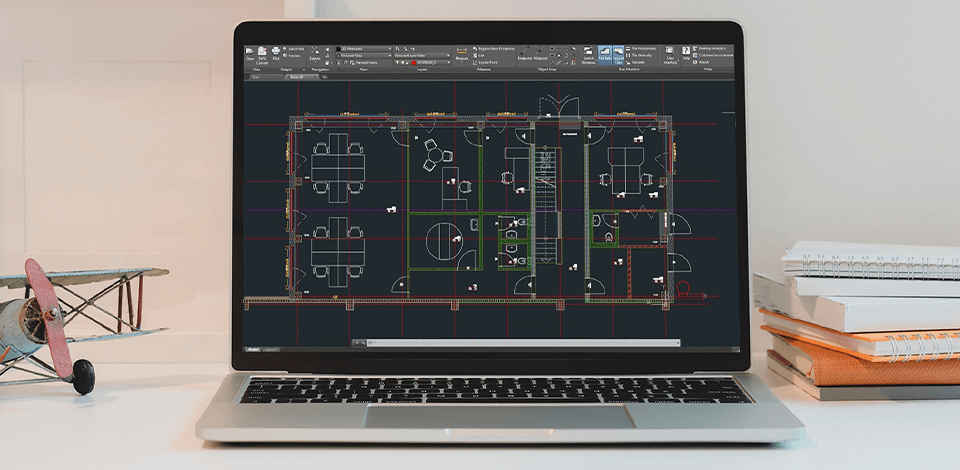Click the List tool in Measure panel
Image resolution: width=960 pixels, height=470 pixels.
[x=478, y=56]
